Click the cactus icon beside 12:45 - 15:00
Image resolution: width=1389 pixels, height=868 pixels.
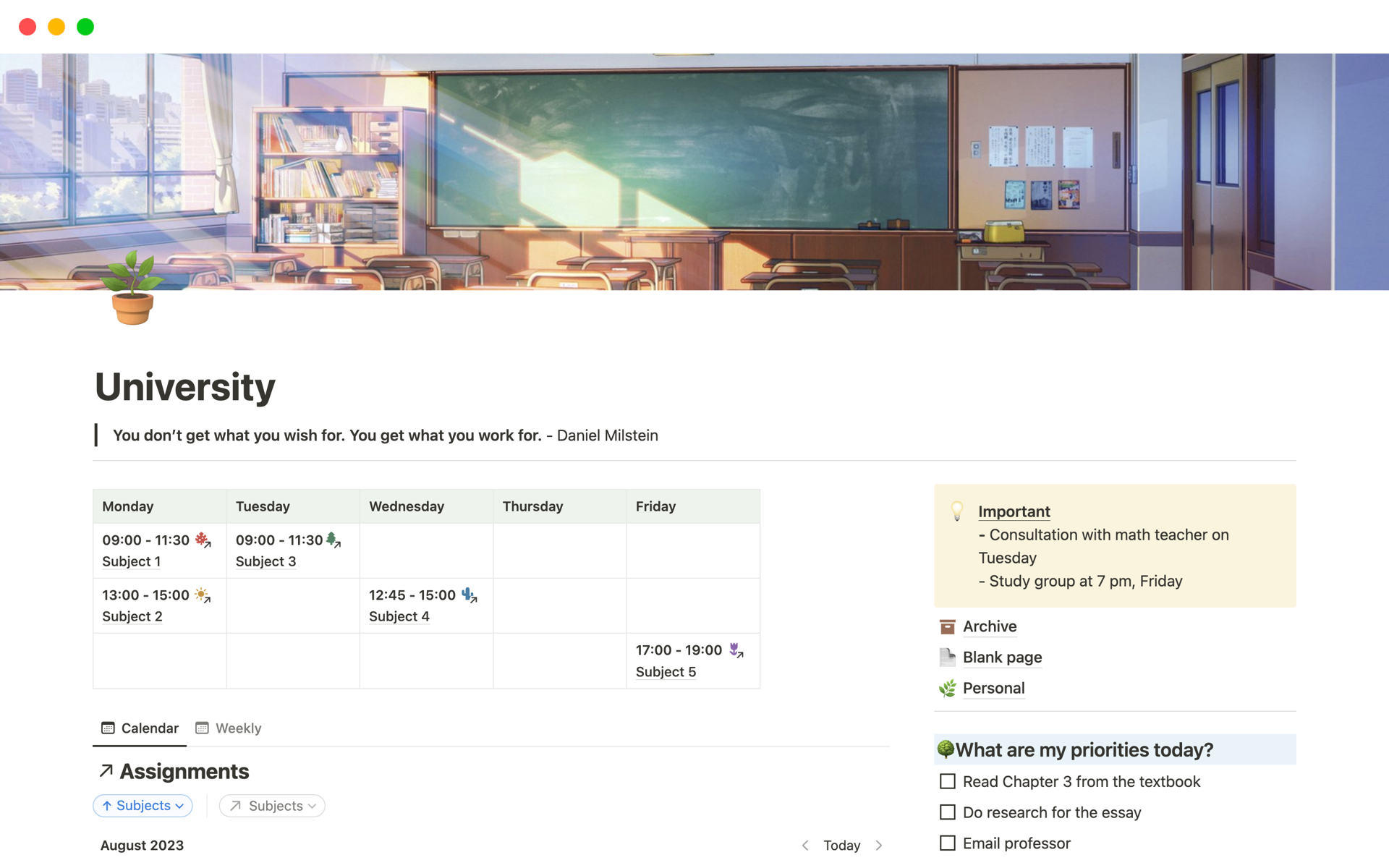(x=469, y=595)
